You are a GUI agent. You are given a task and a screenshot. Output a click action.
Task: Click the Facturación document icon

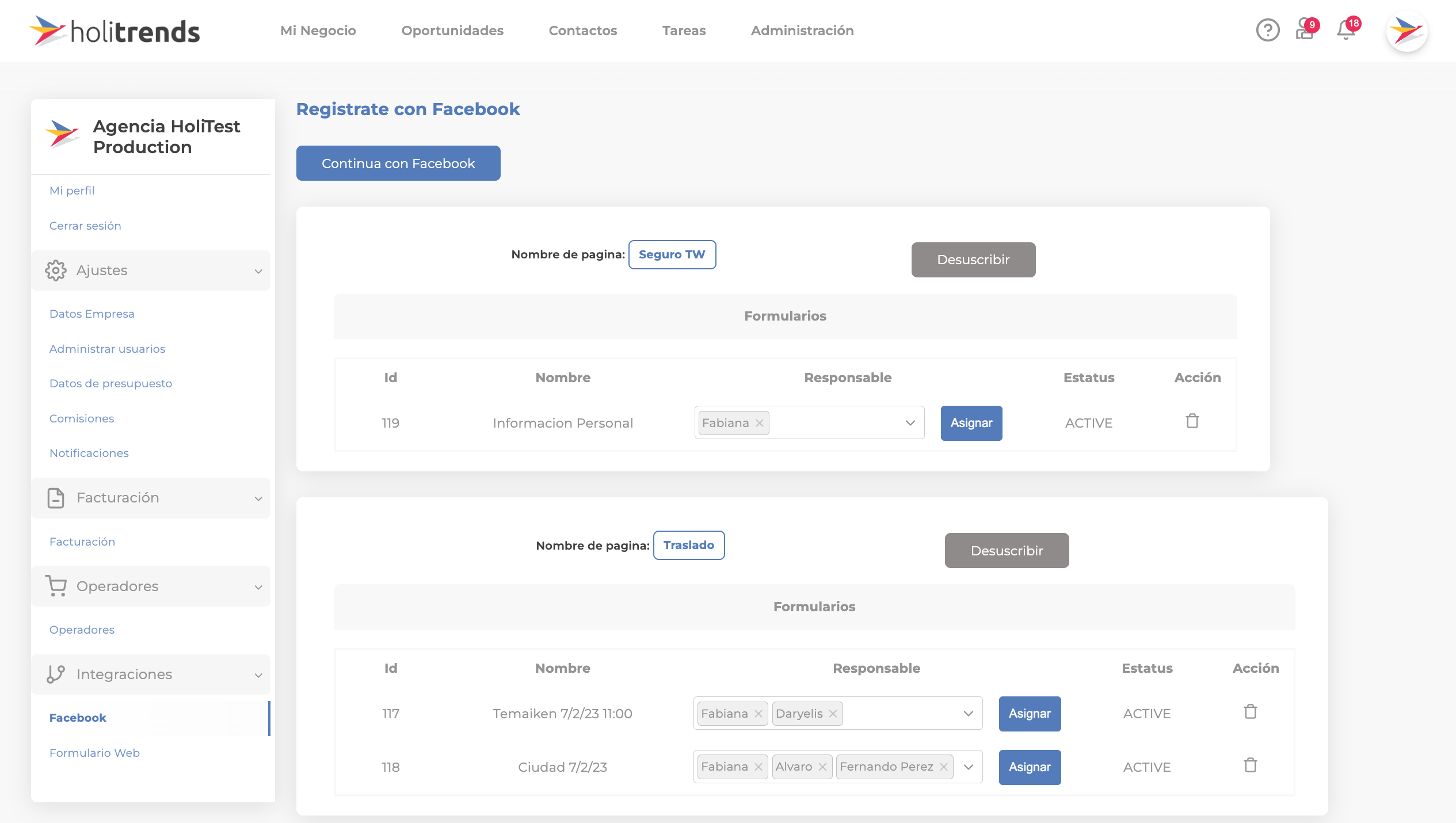[x=56, y=498]
